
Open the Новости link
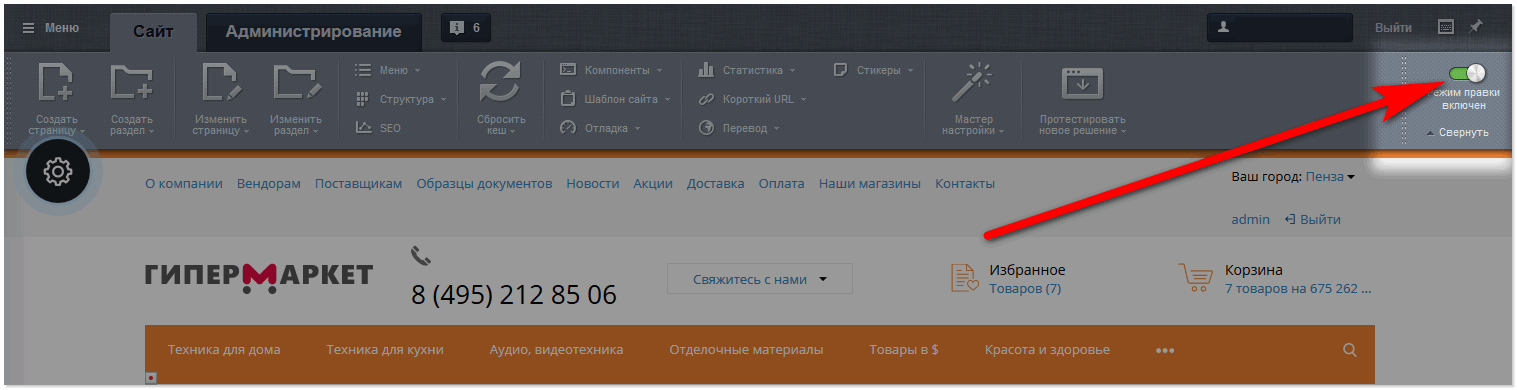pyautogui.click(x=593, y=184)
